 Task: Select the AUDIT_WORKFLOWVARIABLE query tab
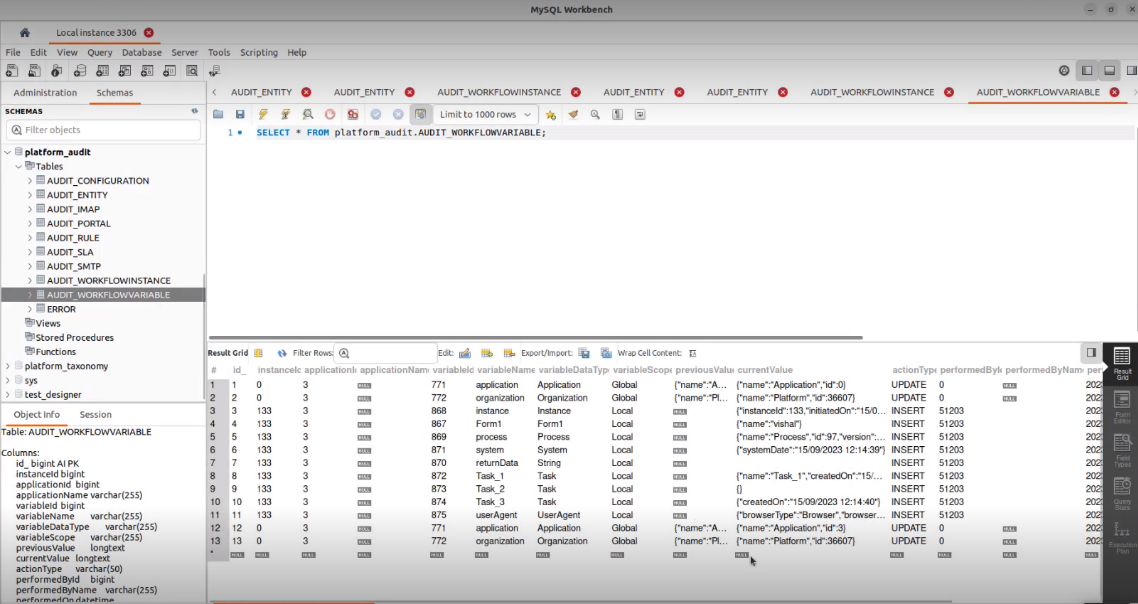point(1038,92)
